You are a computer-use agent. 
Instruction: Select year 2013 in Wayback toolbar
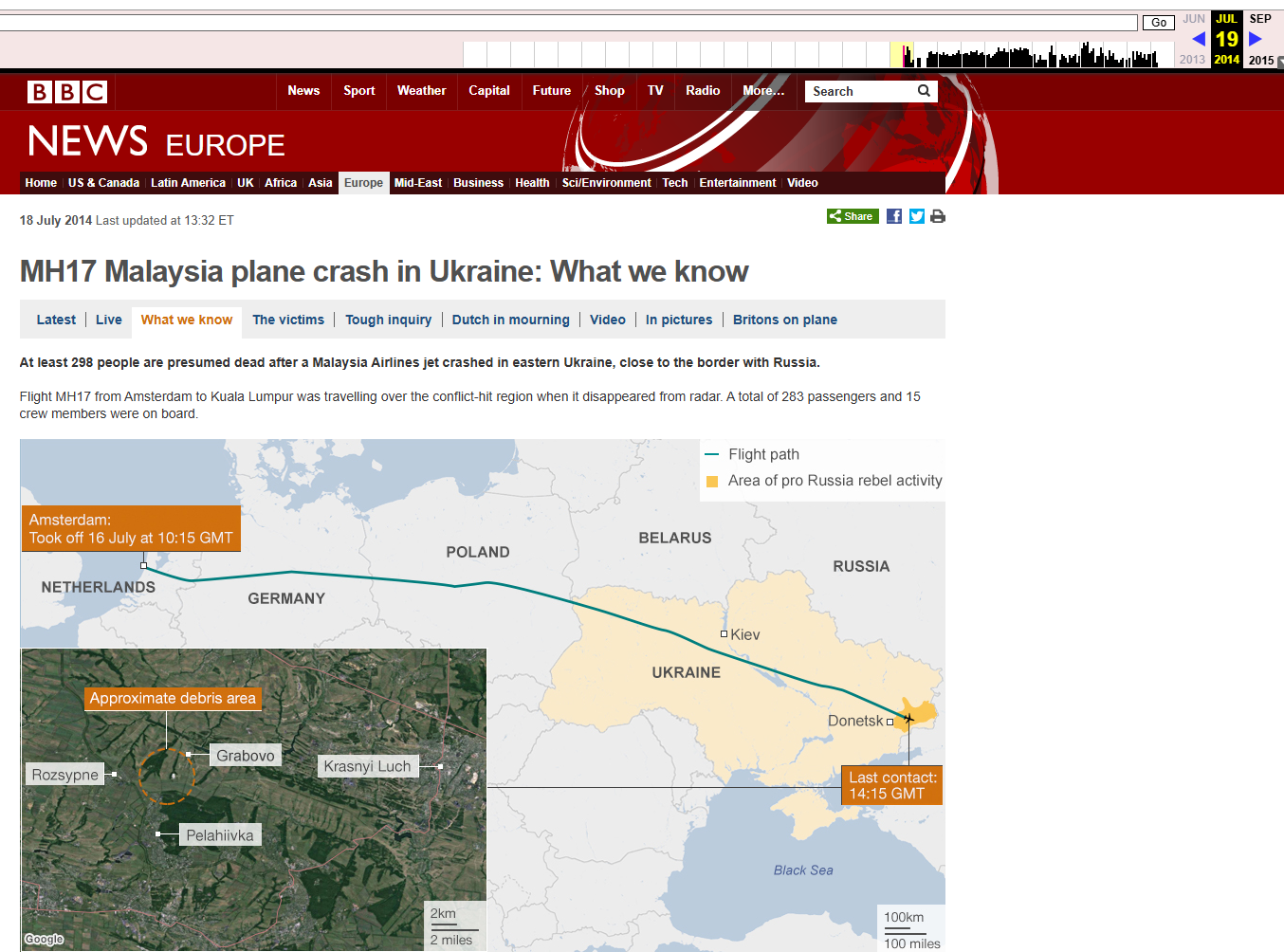coord(1193,60)
